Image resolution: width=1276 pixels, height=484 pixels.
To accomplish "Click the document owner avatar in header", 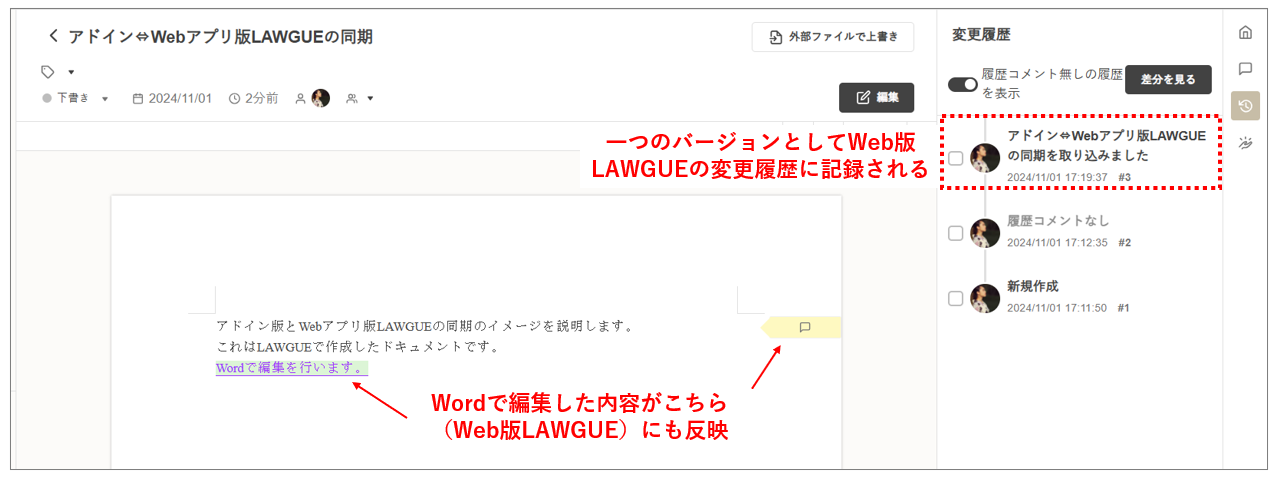I will tap(321, 98).
